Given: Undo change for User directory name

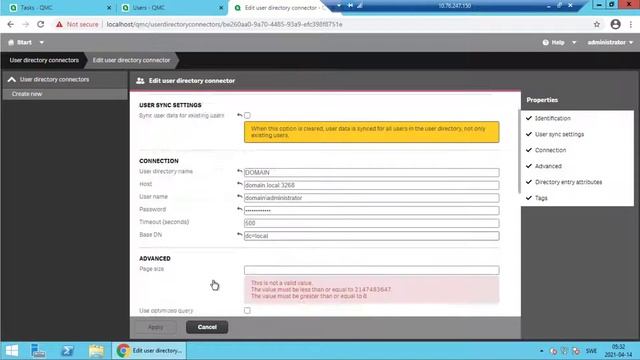Looking at the screenshot, I should click(x=240, y=171).
